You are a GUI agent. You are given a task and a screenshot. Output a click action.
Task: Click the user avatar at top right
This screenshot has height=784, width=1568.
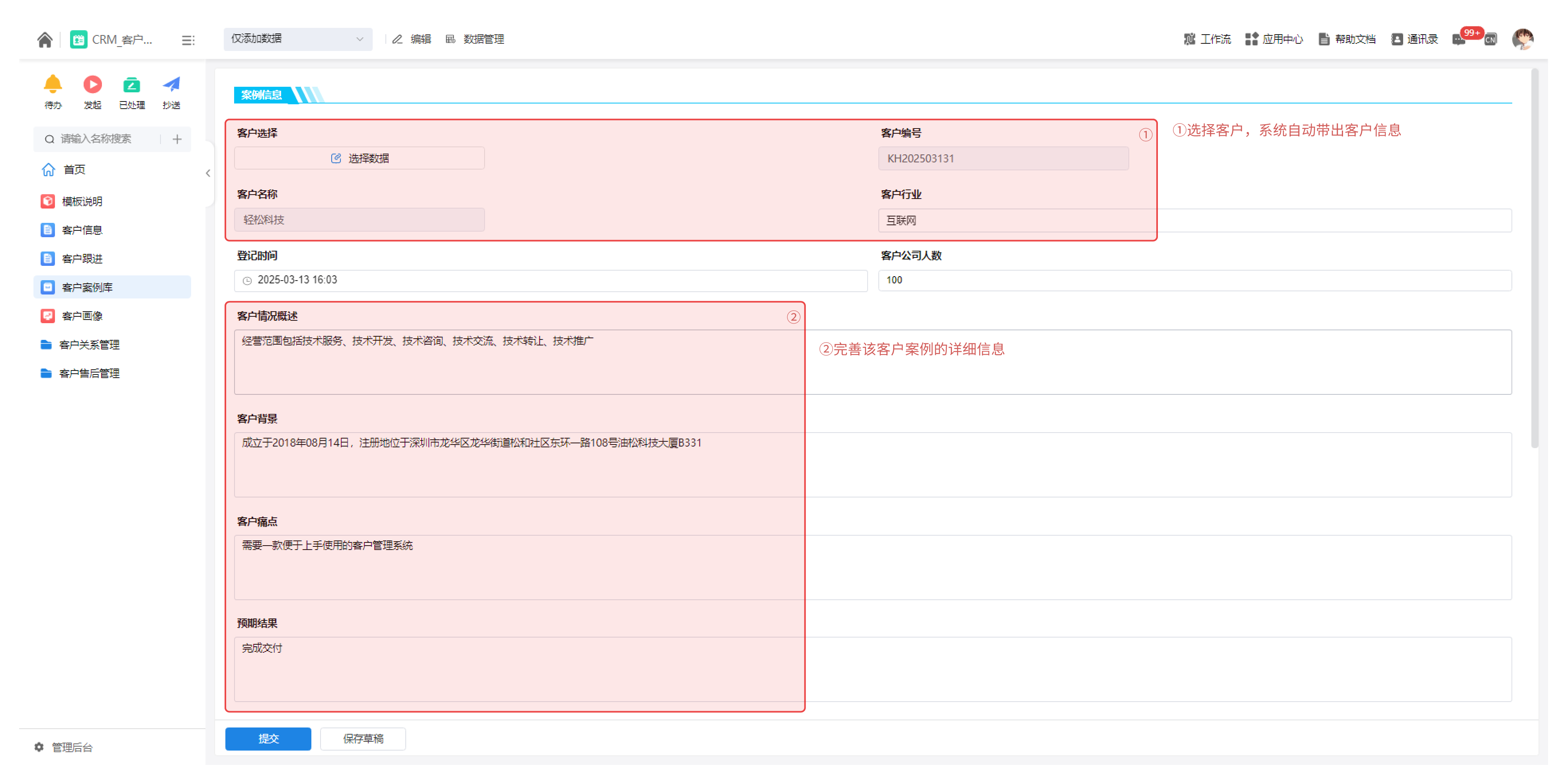(x=1522, y=39)
